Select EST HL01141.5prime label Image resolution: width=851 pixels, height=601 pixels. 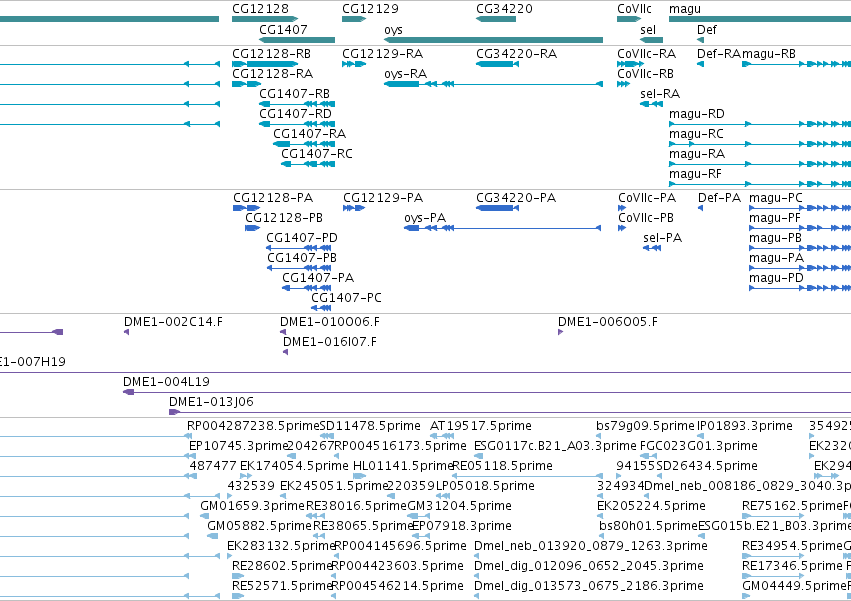point(403,466)
